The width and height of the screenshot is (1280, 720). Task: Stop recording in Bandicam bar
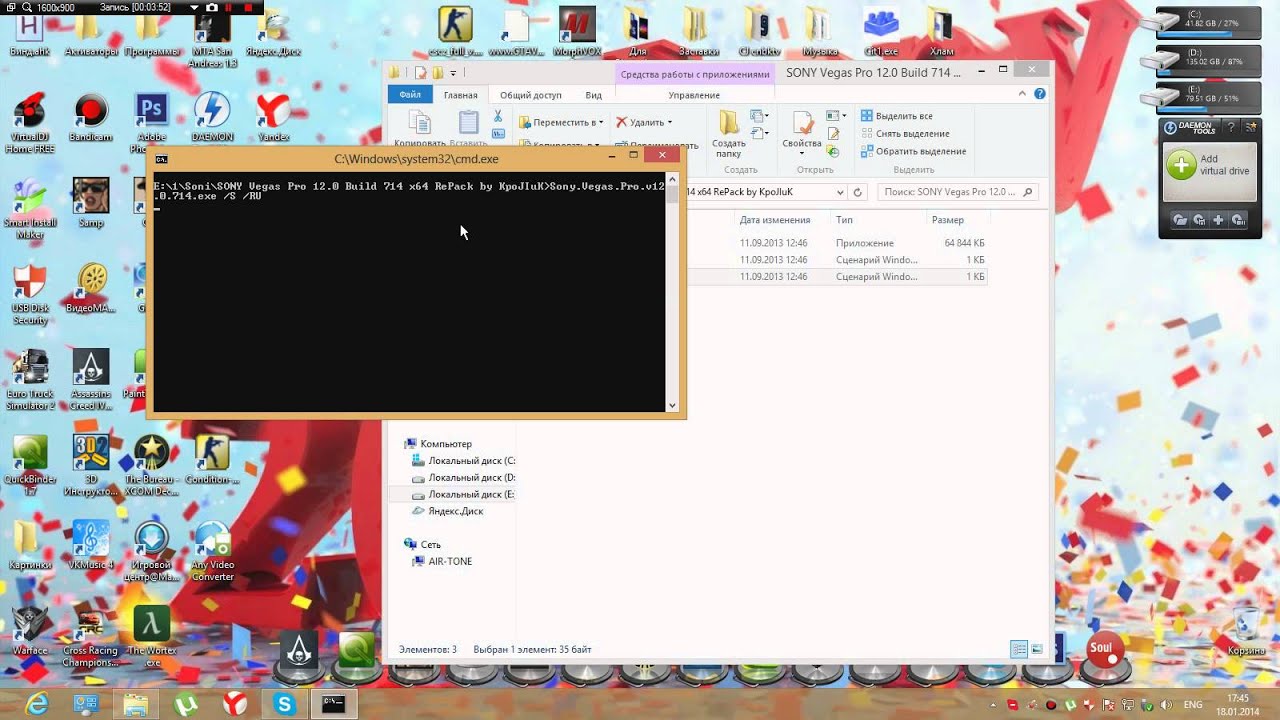click(247, 8)
